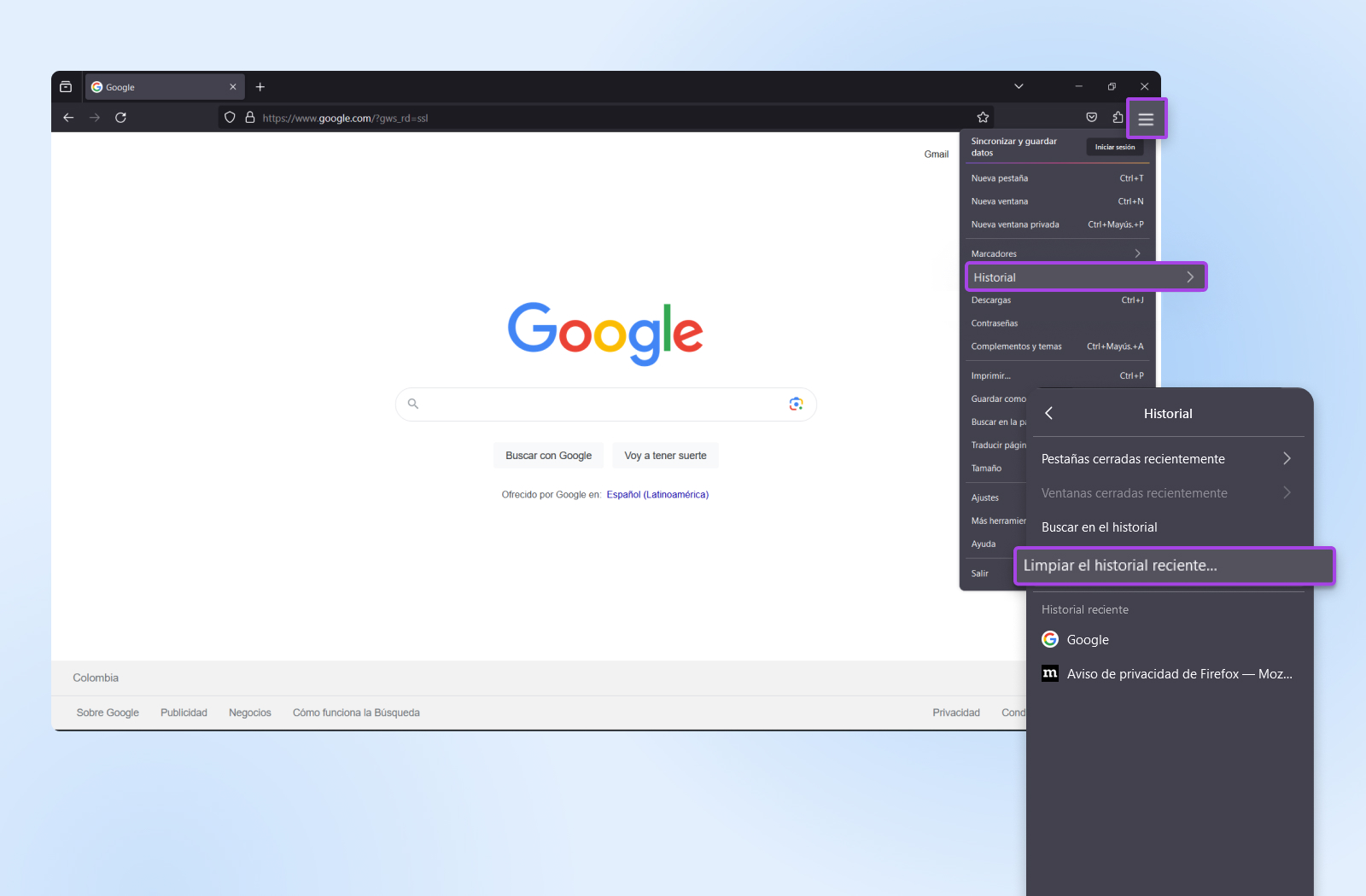Open the Firefox View icon in the tab bar

pos(66,87)
